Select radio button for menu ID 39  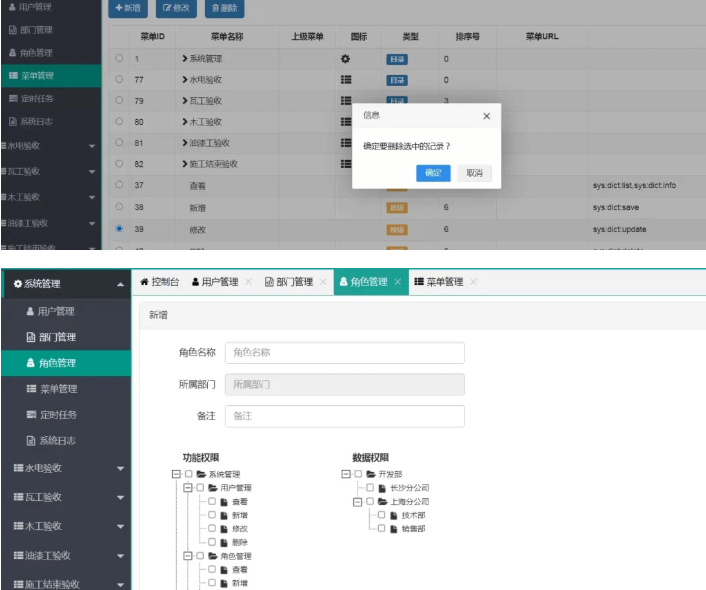point(119,228)
